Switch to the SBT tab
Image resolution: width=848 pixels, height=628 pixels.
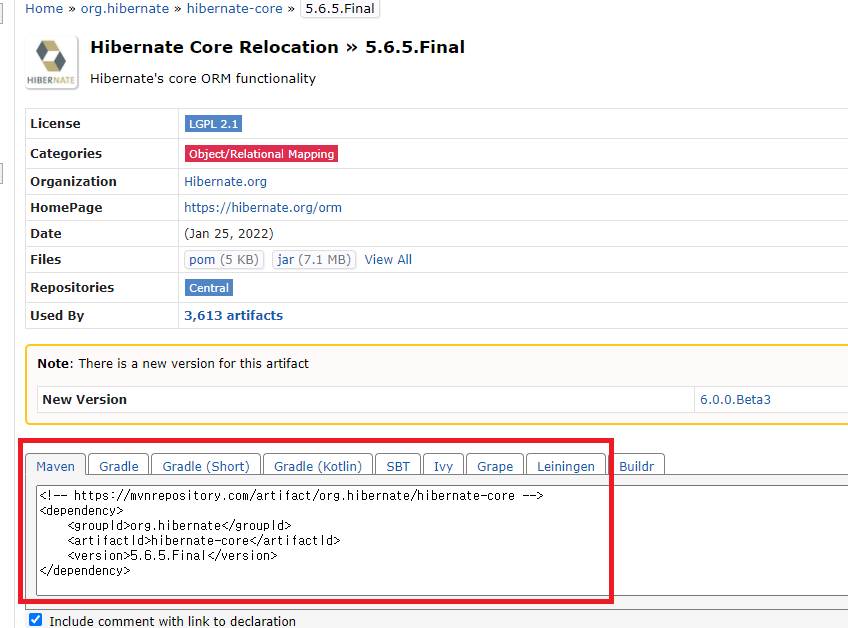point(398,466)
